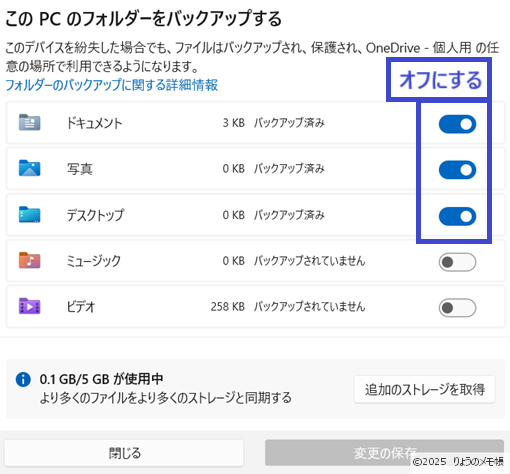Image resolution: width=510 pixels, height=474 pixels.
Task: Click the Documents folder icon
Action: coord(29,122)
